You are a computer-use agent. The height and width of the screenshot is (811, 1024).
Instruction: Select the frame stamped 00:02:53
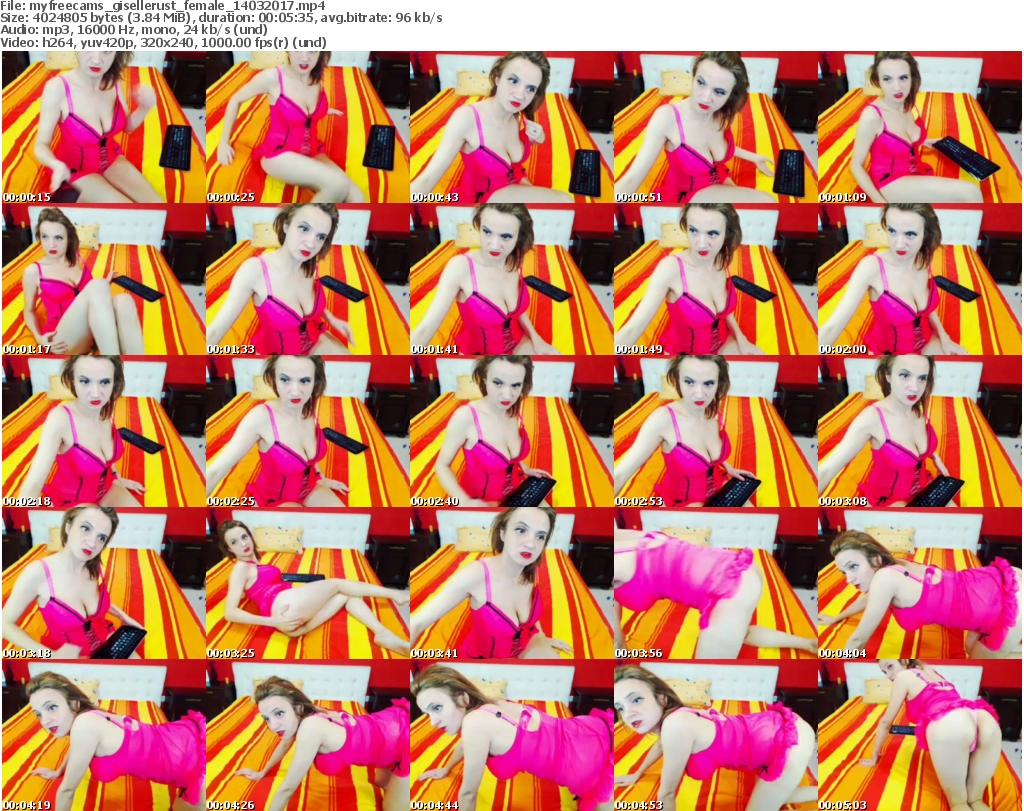tap(715, 432)
